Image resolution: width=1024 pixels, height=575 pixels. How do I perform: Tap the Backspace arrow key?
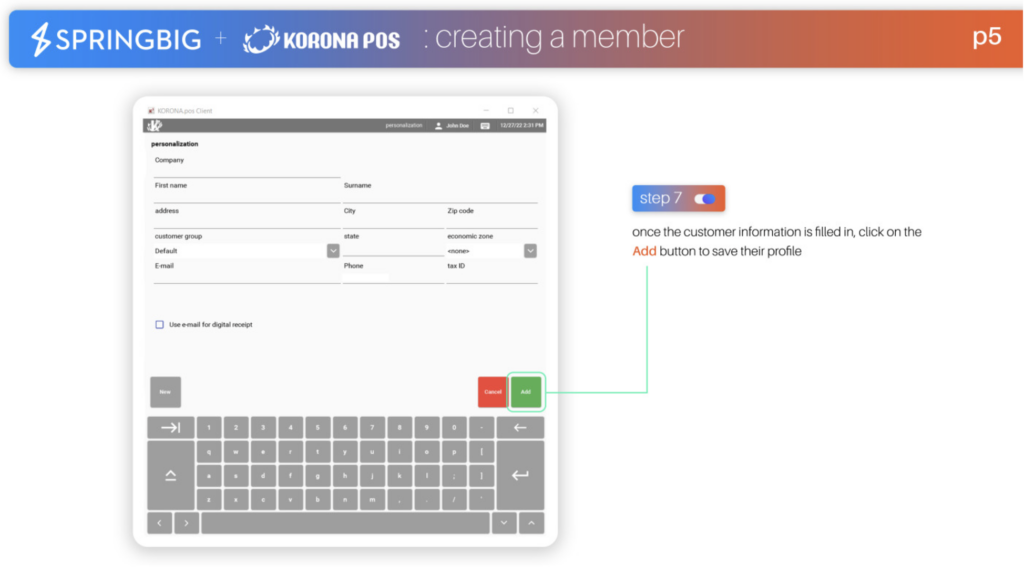click(x=520, y=427)
